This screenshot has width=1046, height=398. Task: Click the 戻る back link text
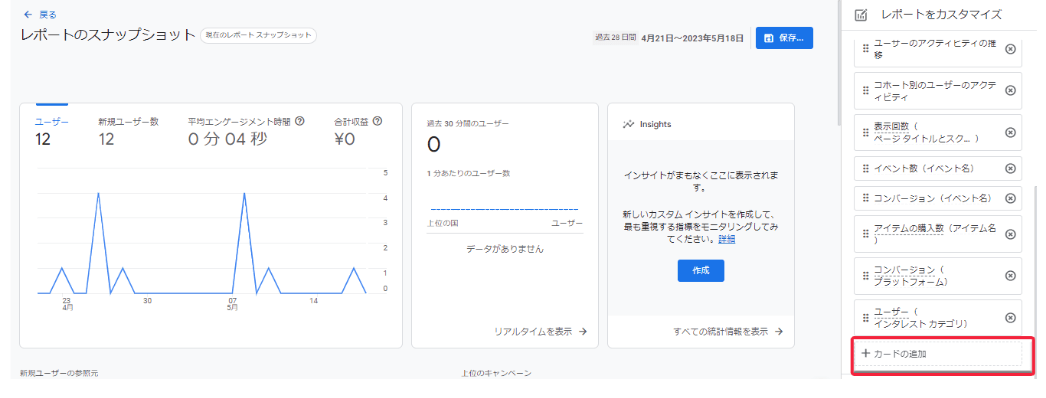[x=48, y=14]
